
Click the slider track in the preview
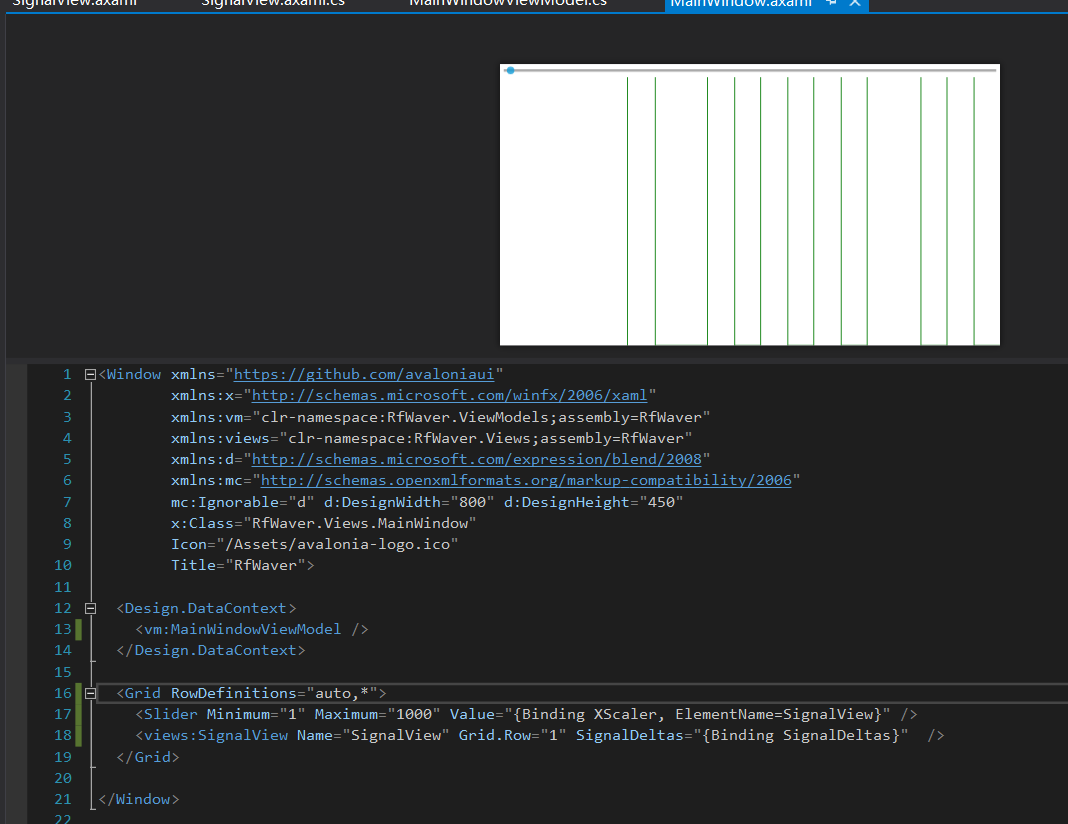755,70
